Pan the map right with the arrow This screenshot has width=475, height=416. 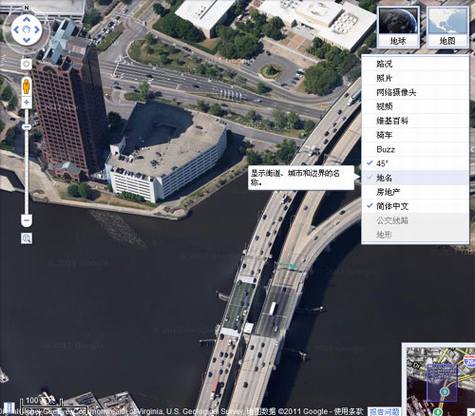tap(37, 30)
